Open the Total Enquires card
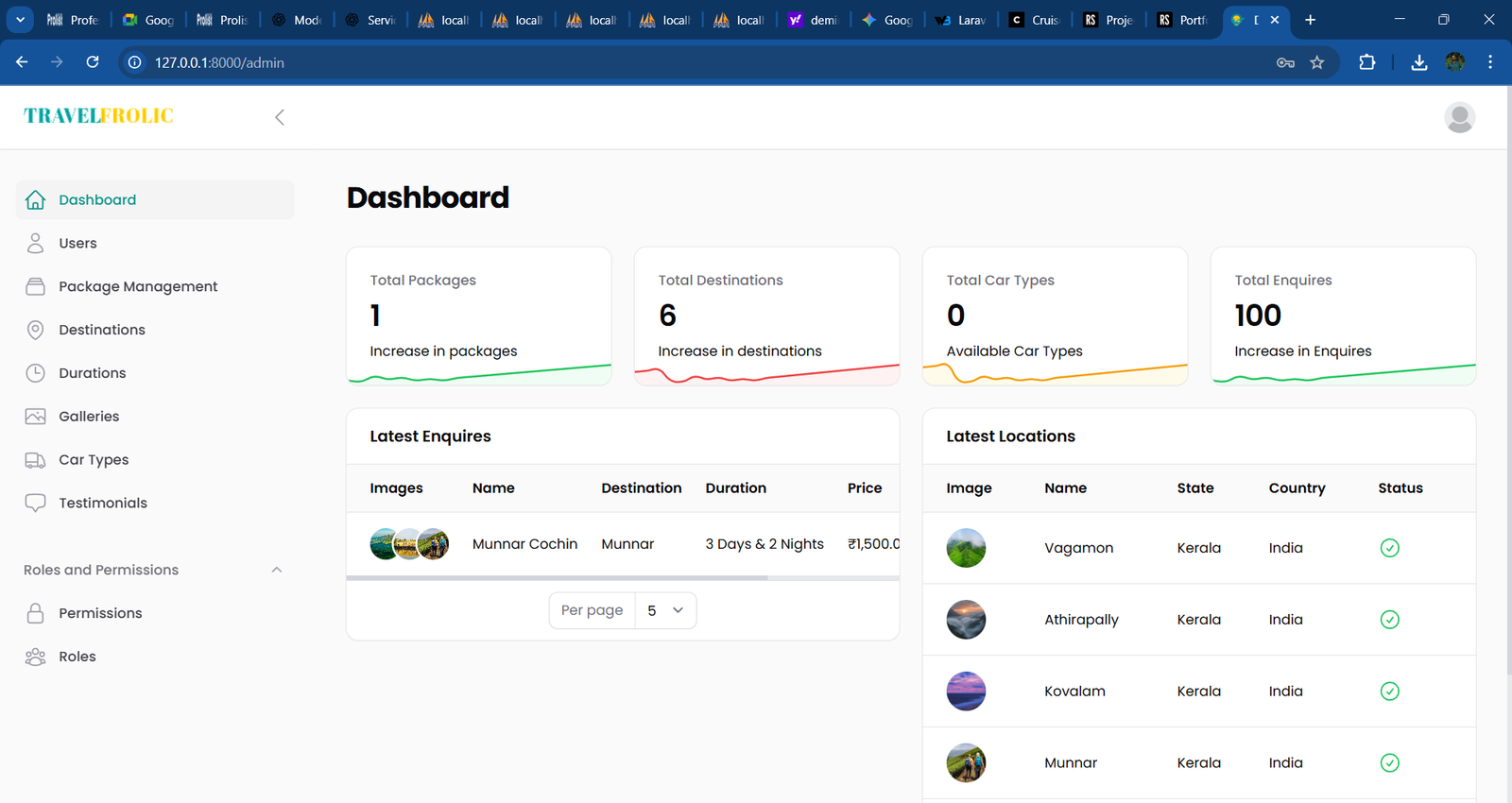This screenshot has width=1512, height=803. coord(1343,316)
